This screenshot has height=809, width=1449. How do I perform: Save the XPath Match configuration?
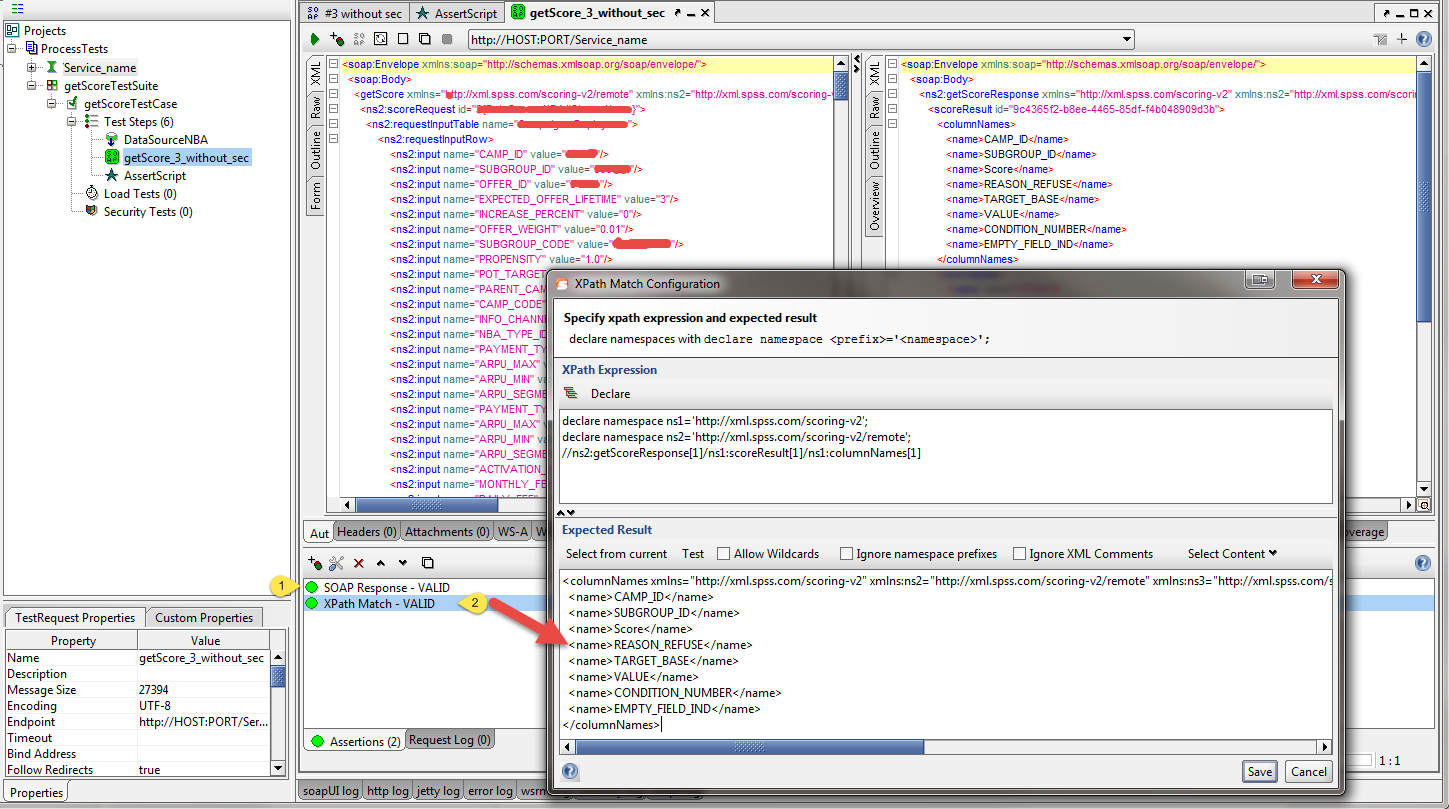pos(1259,771)
